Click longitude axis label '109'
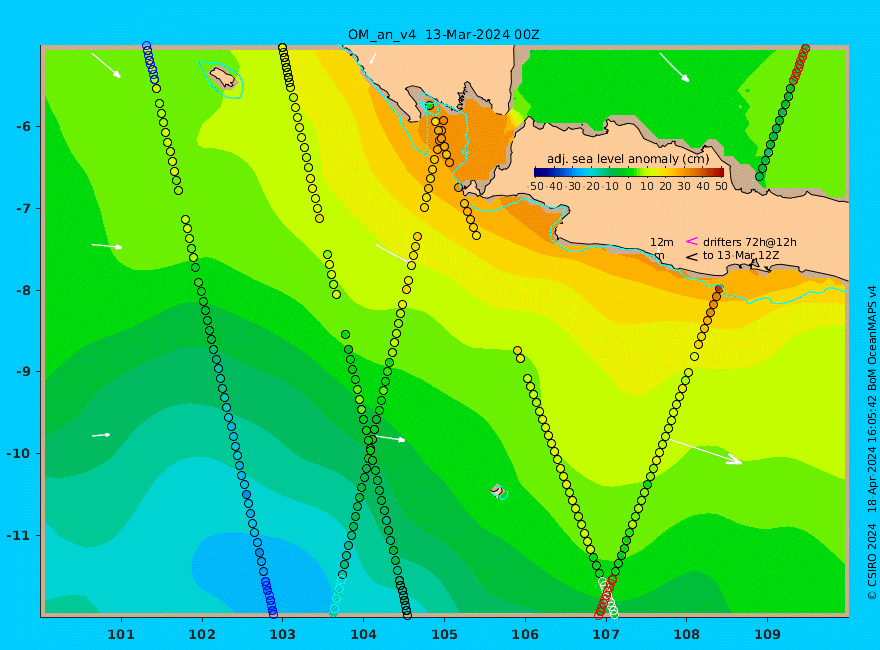Image resolution: width=880 pixels, height=650 pixels. (768, 634)
